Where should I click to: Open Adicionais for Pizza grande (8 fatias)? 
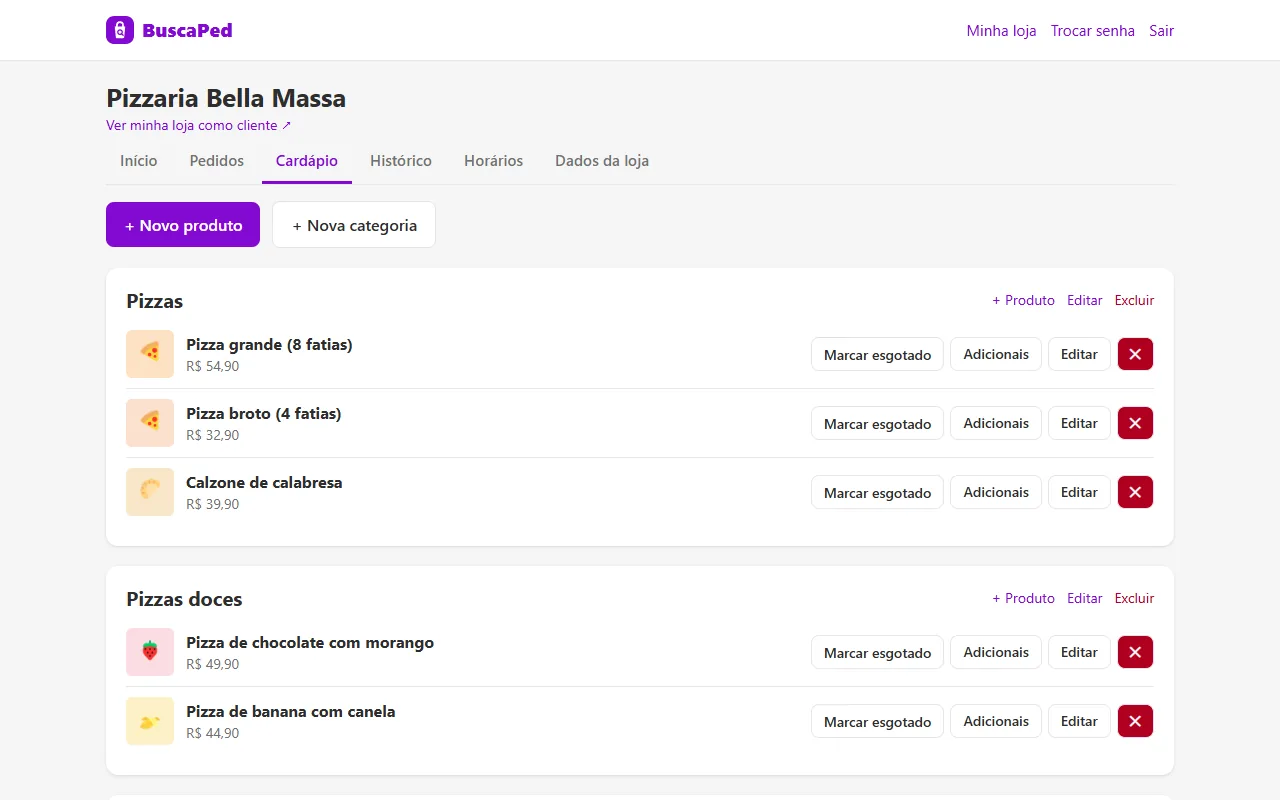(x=996, y=354)
